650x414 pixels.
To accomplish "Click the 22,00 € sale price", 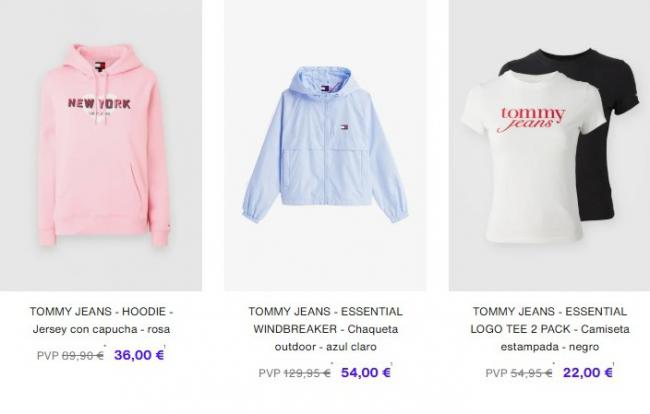I will point(587,372).
